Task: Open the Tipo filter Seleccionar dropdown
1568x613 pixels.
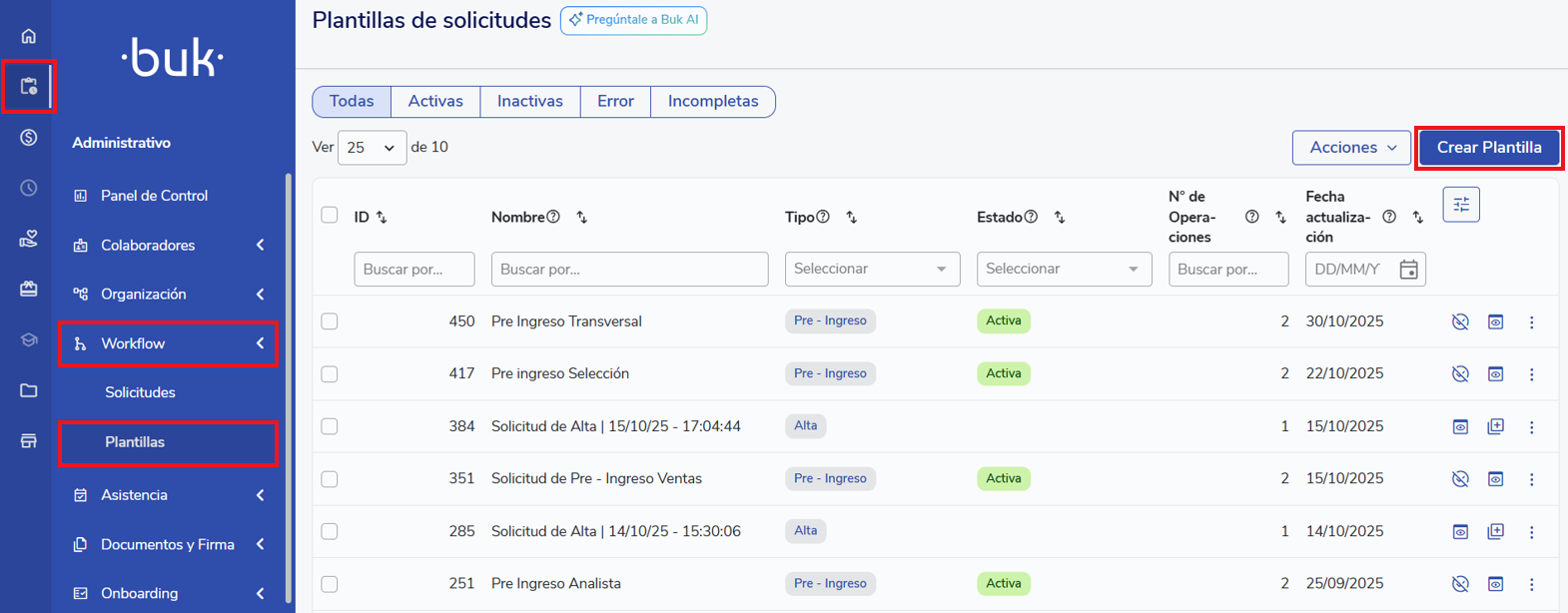Action: pos(871,270)
